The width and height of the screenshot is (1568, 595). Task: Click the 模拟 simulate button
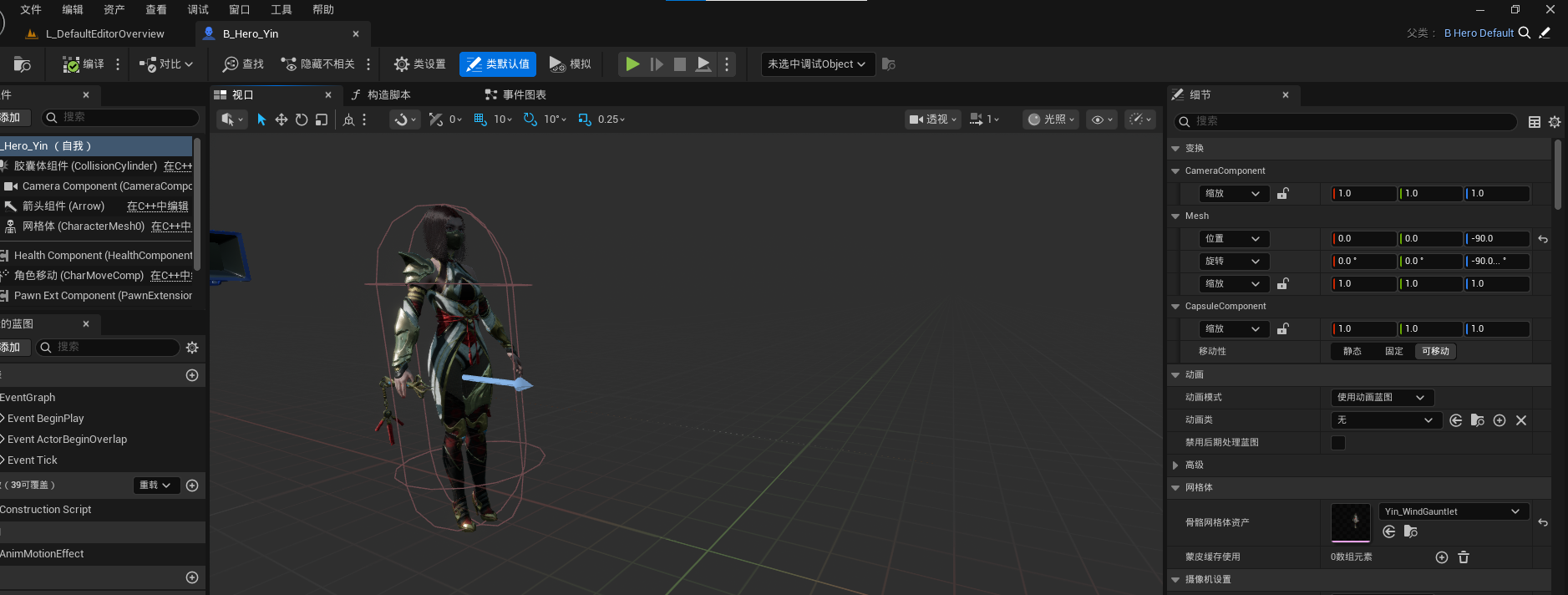tap(570, 64)
